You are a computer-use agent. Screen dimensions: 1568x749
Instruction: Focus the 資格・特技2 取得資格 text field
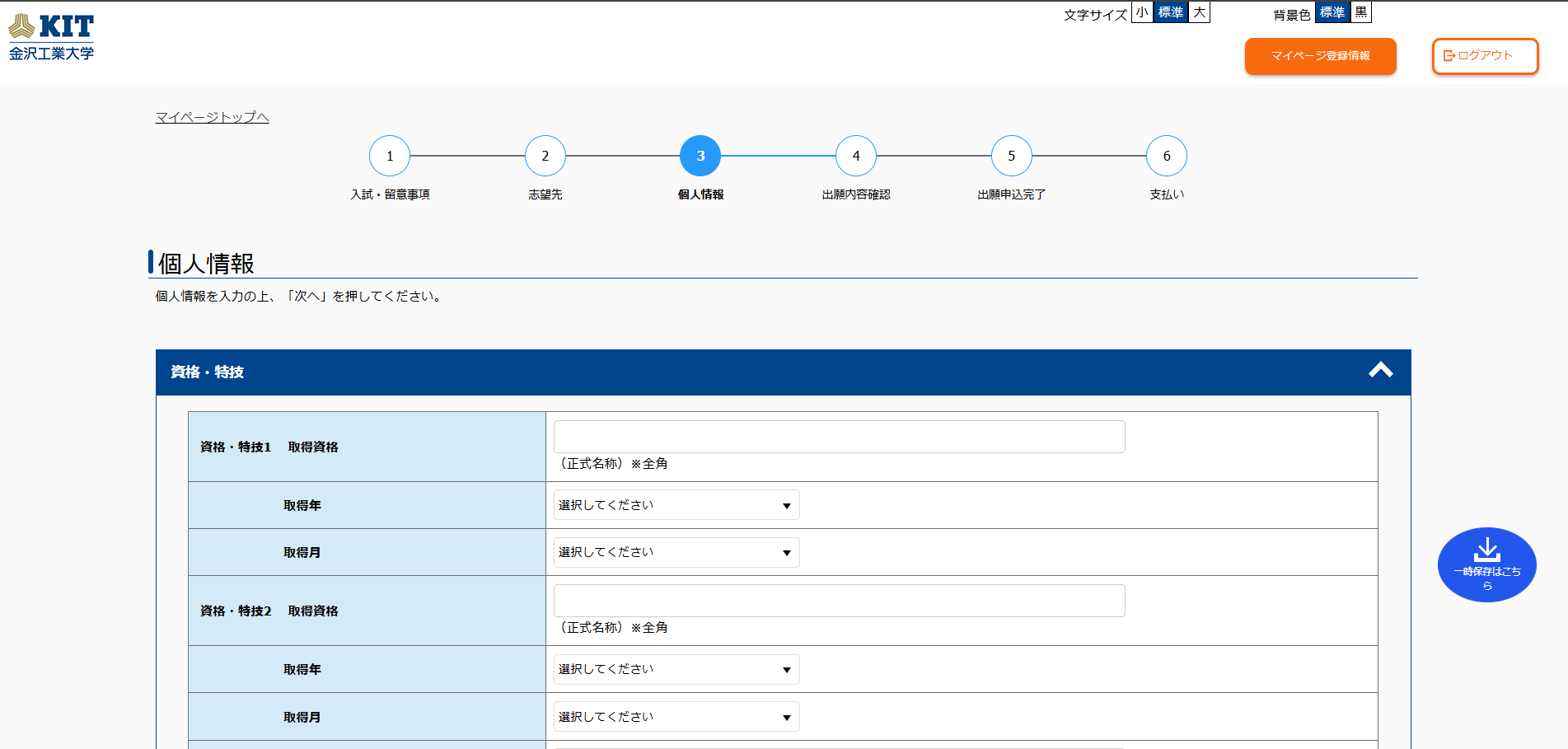(839, 601)
